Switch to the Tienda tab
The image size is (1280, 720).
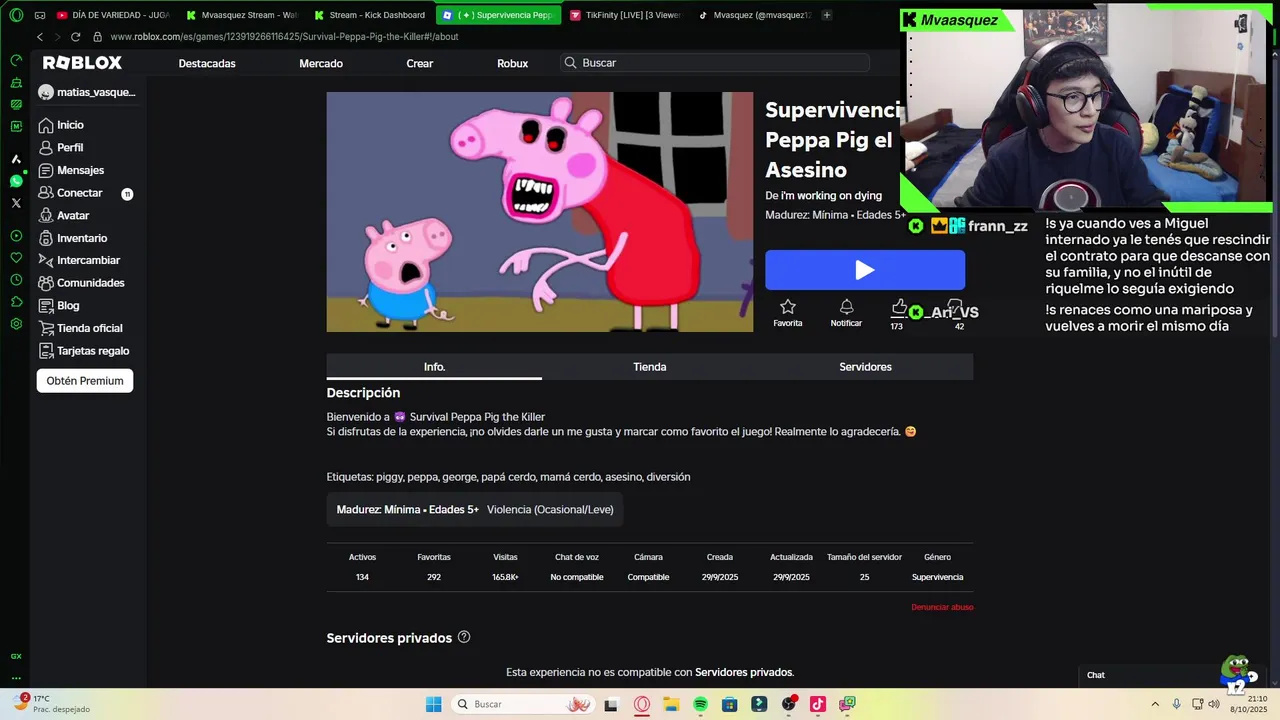coord(649,367)
